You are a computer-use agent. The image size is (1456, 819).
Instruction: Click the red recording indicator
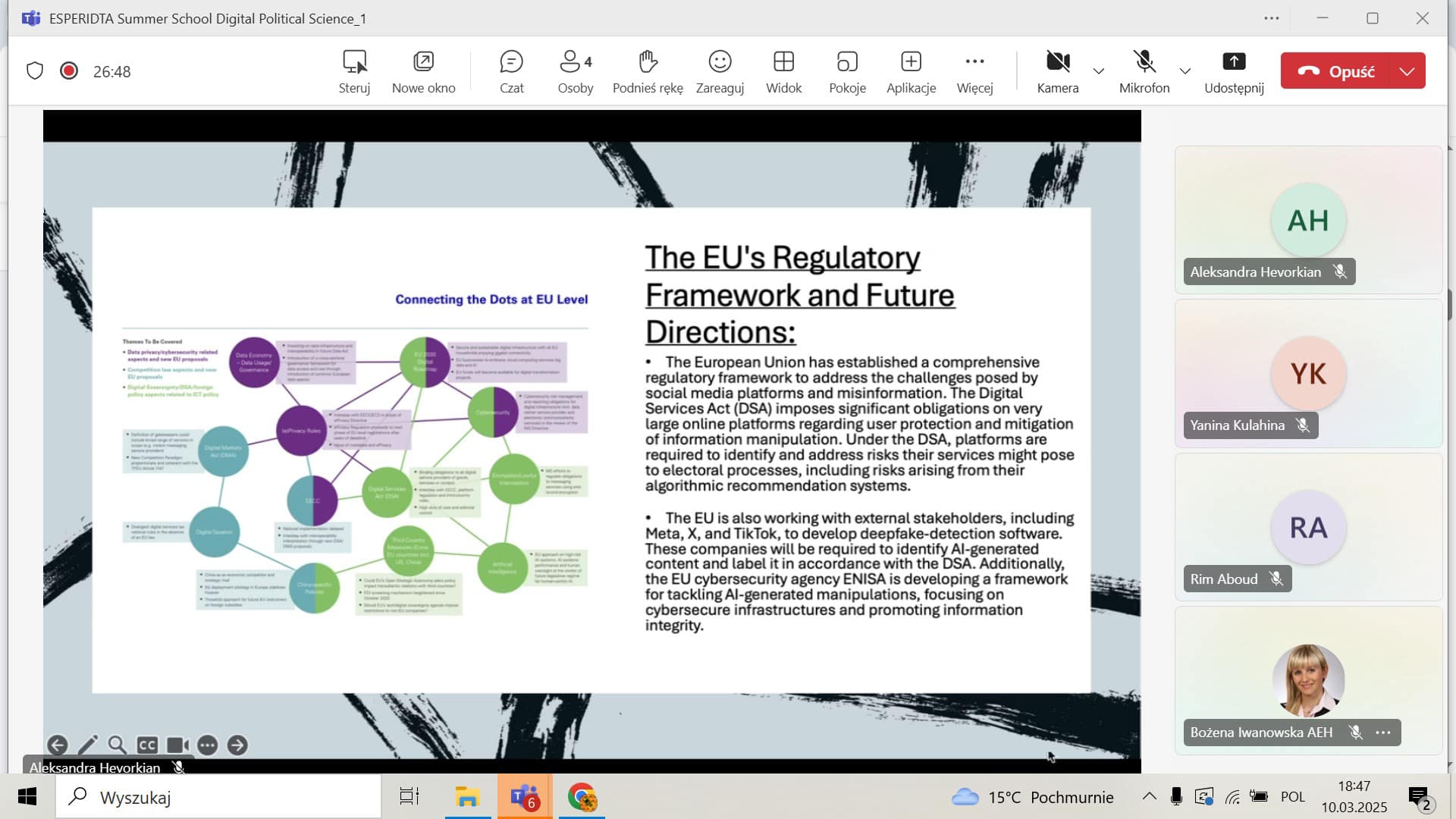coord(69,71)
